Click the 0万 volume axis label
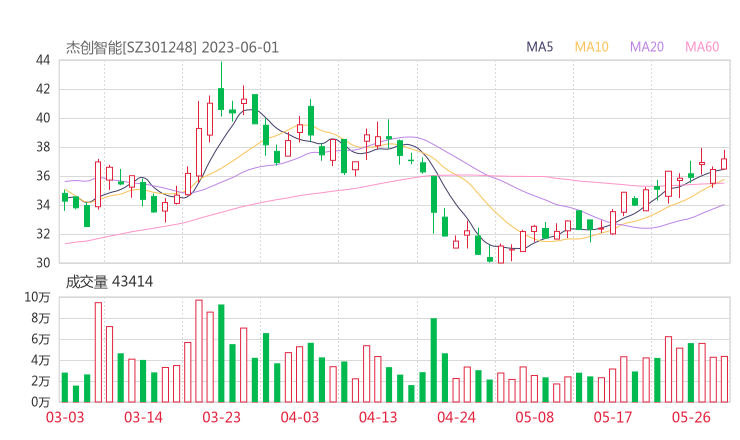Screen dimensions: 740x440 (41, 402)
